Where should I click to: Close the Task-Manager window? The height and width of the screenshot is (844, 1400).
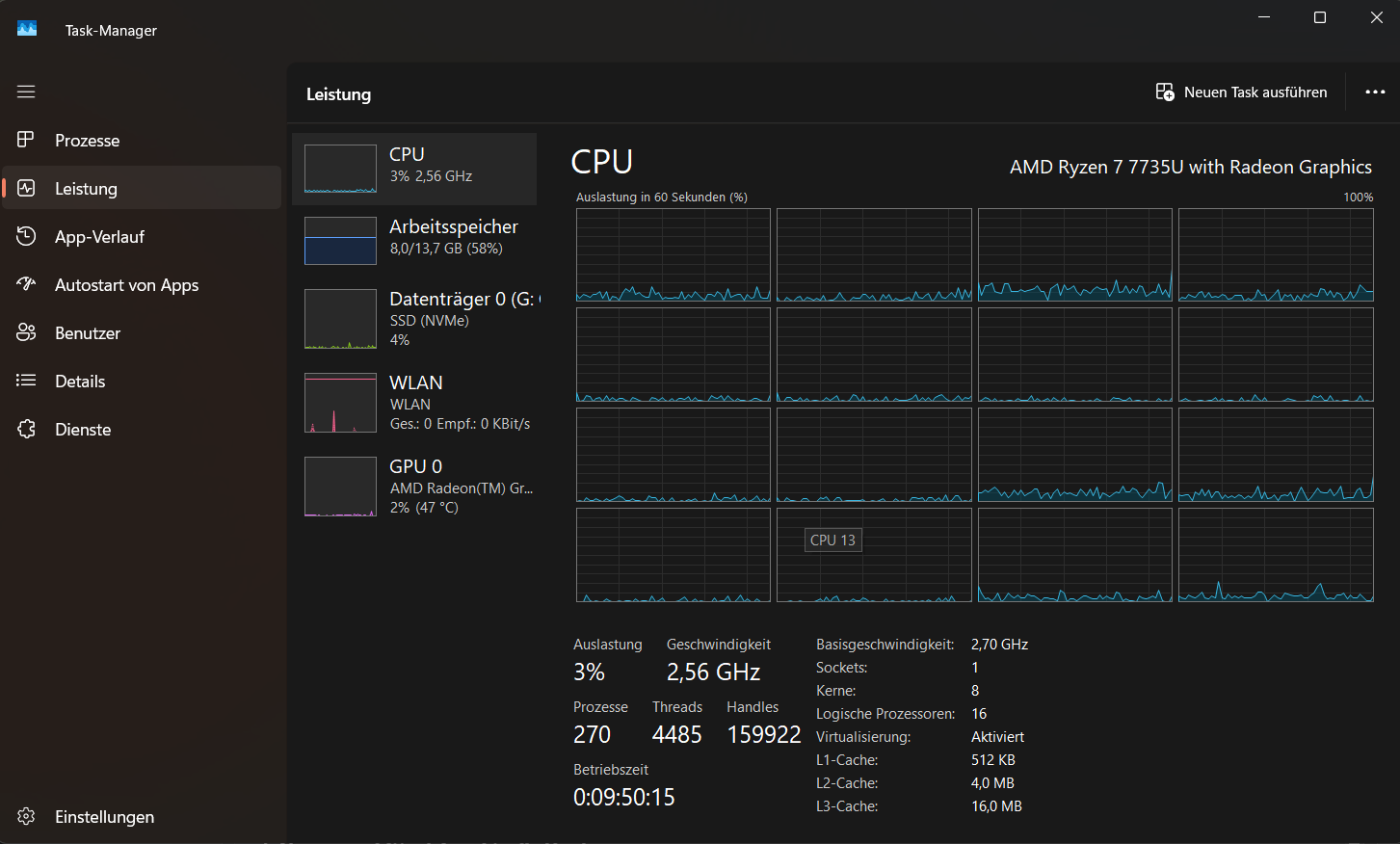1377,17
